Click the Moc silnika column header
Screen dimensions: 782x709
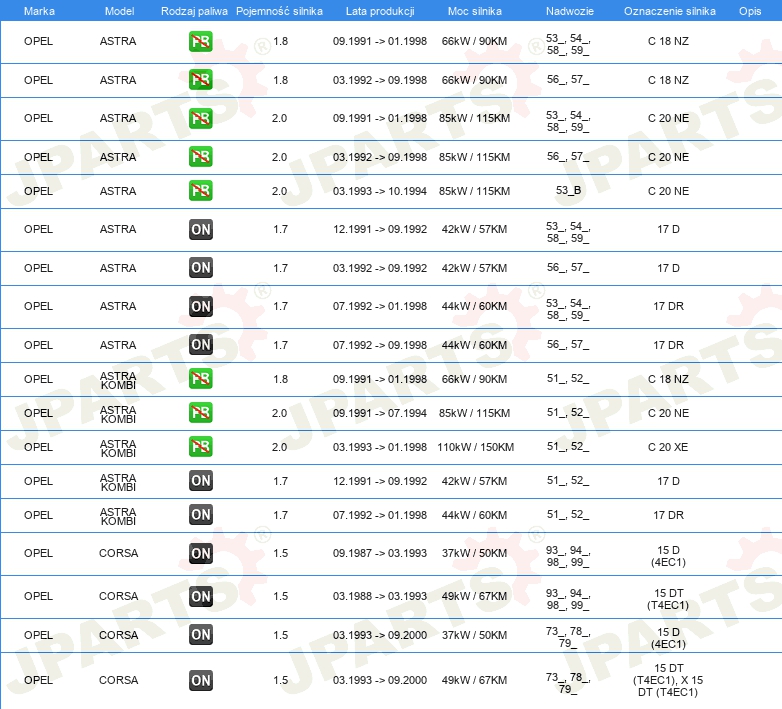[x=474, y=11]
